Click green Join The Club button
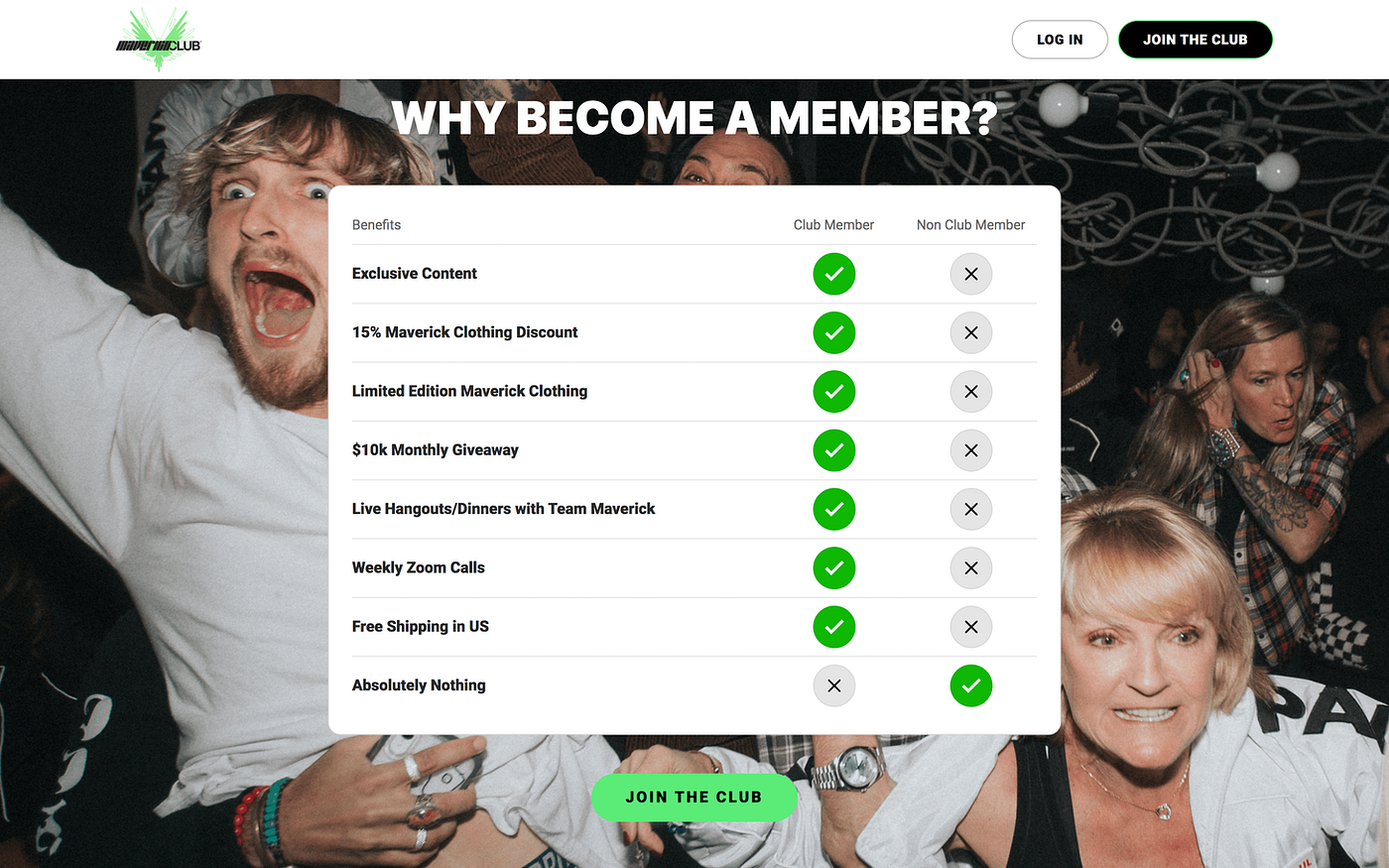Viewport: 1389px width, 868px height. [x=694, y=797]
